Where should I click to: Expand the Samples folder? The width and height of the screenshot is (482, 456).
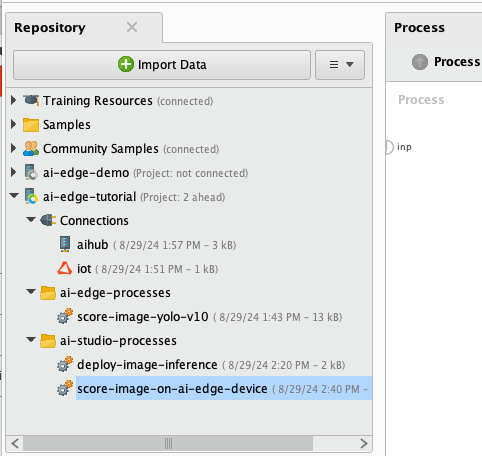pos(13,124)
